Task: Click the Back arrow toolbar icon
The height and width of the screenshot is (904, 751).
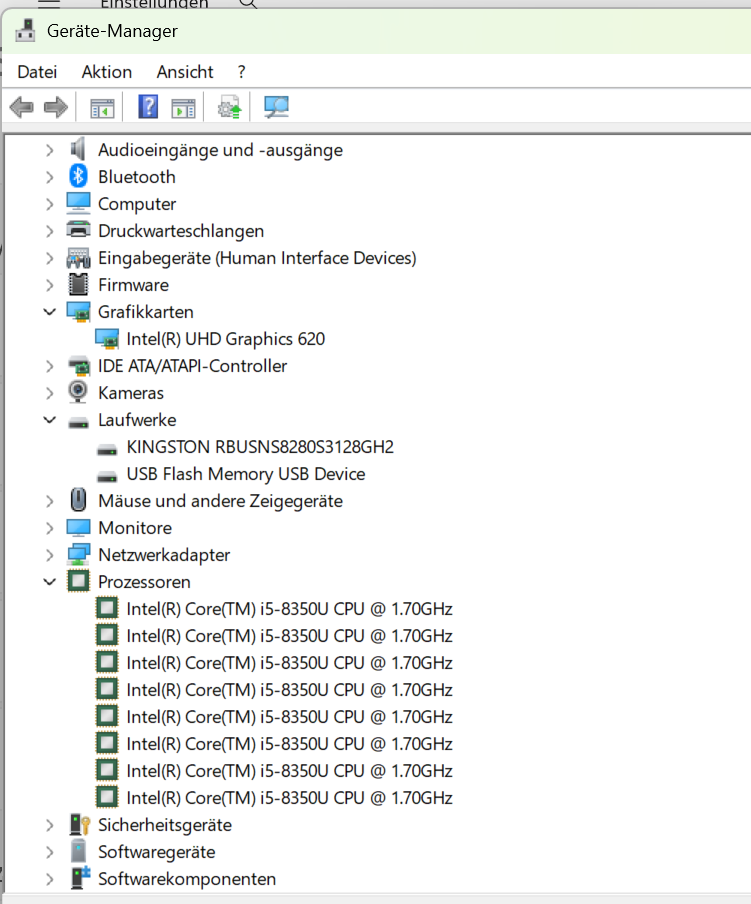Action: click(22, 107)
